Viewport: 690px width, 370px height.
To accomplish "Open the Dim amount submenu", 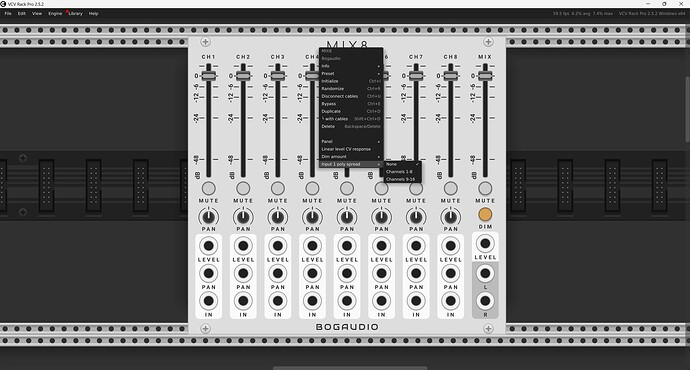I will tap(351, 157).
